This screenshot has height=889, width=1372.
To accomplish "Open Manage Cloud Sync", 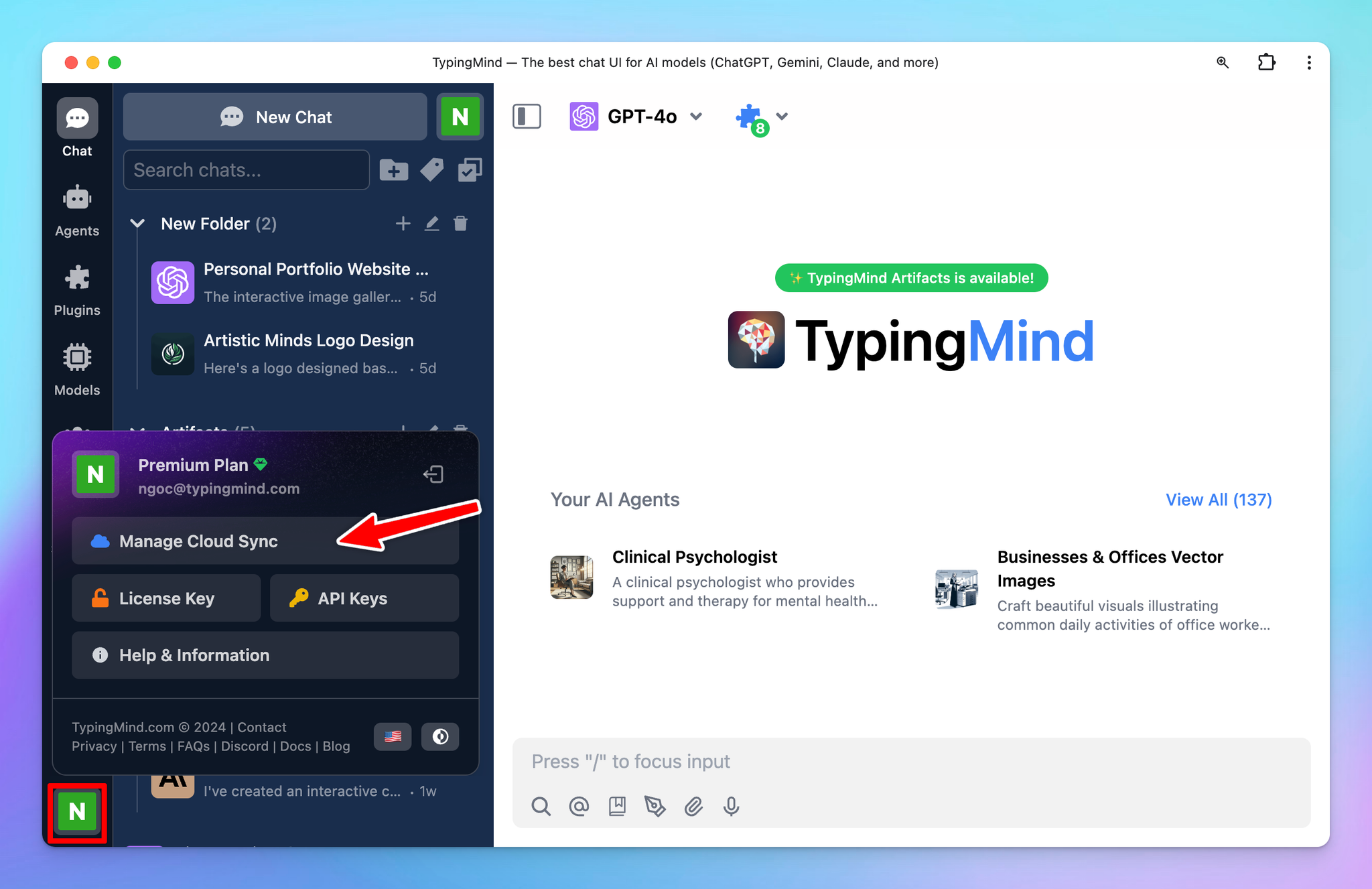I will 265,541.
